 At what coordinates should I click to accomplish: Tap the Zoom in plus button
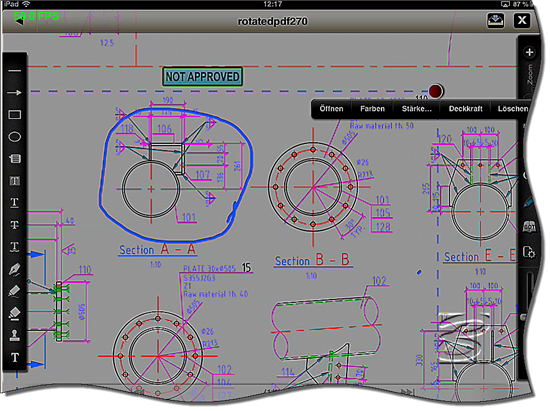pyautogui.click(x=529, y=52)
